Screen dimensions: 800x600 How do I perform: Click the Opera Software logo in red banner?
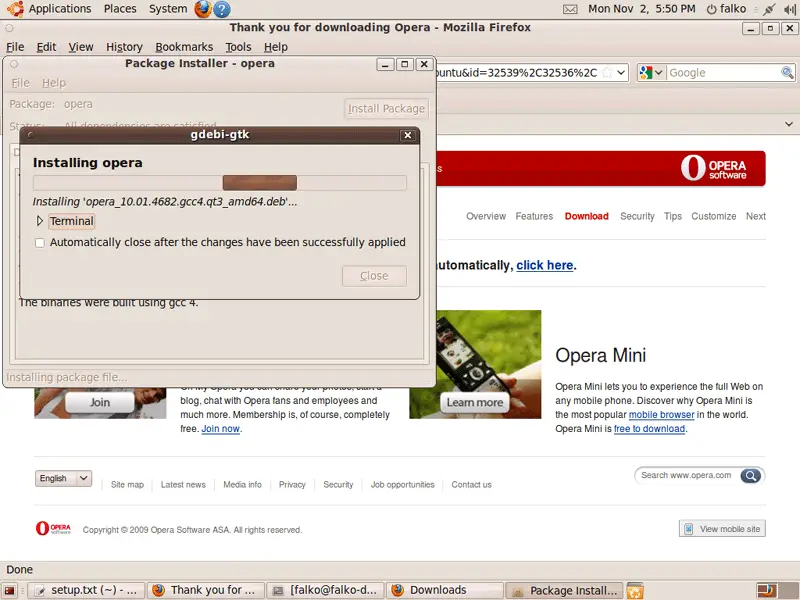coord(714,168)
